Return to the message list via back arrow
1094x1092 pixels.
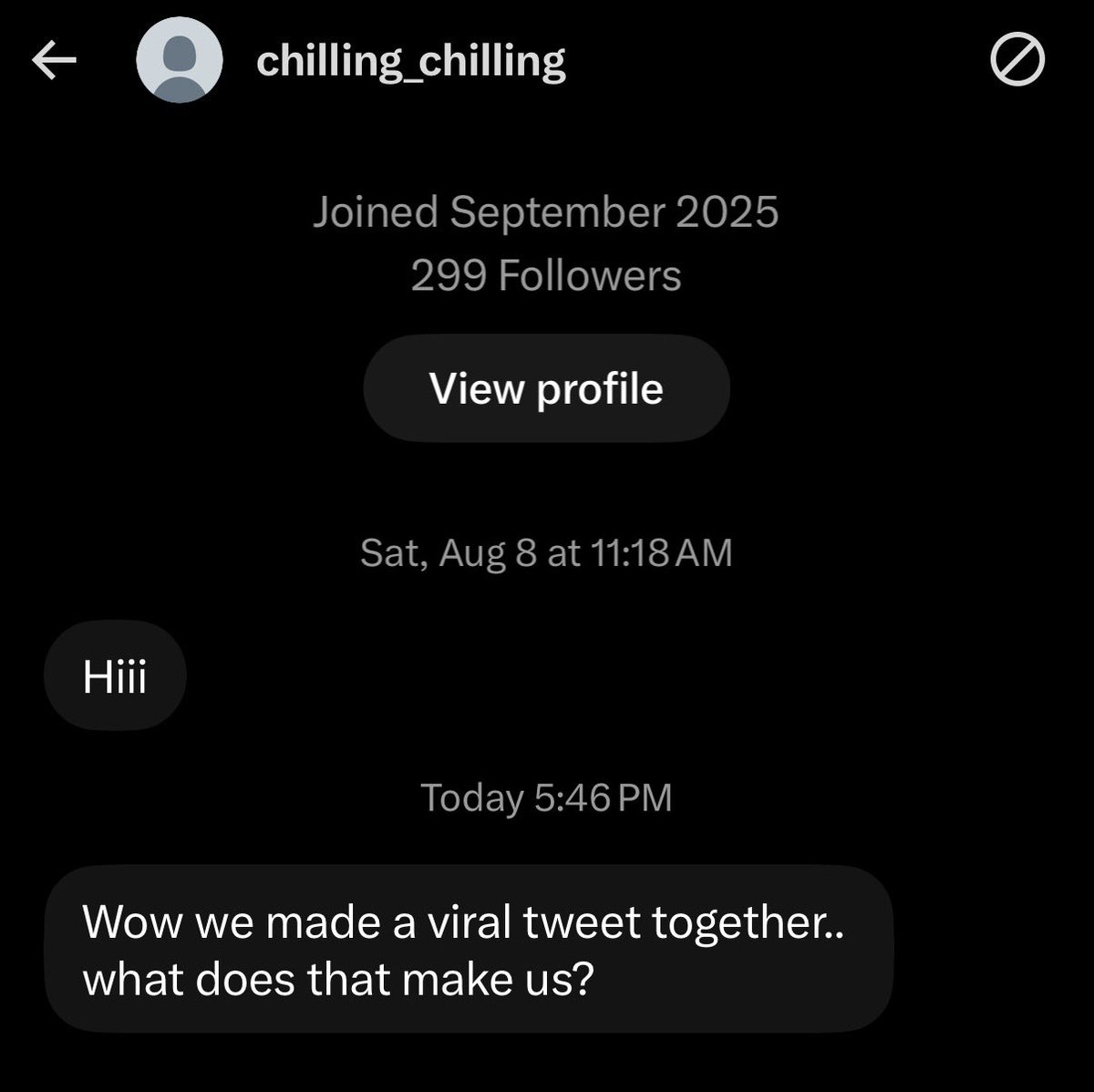pos(54,61)
